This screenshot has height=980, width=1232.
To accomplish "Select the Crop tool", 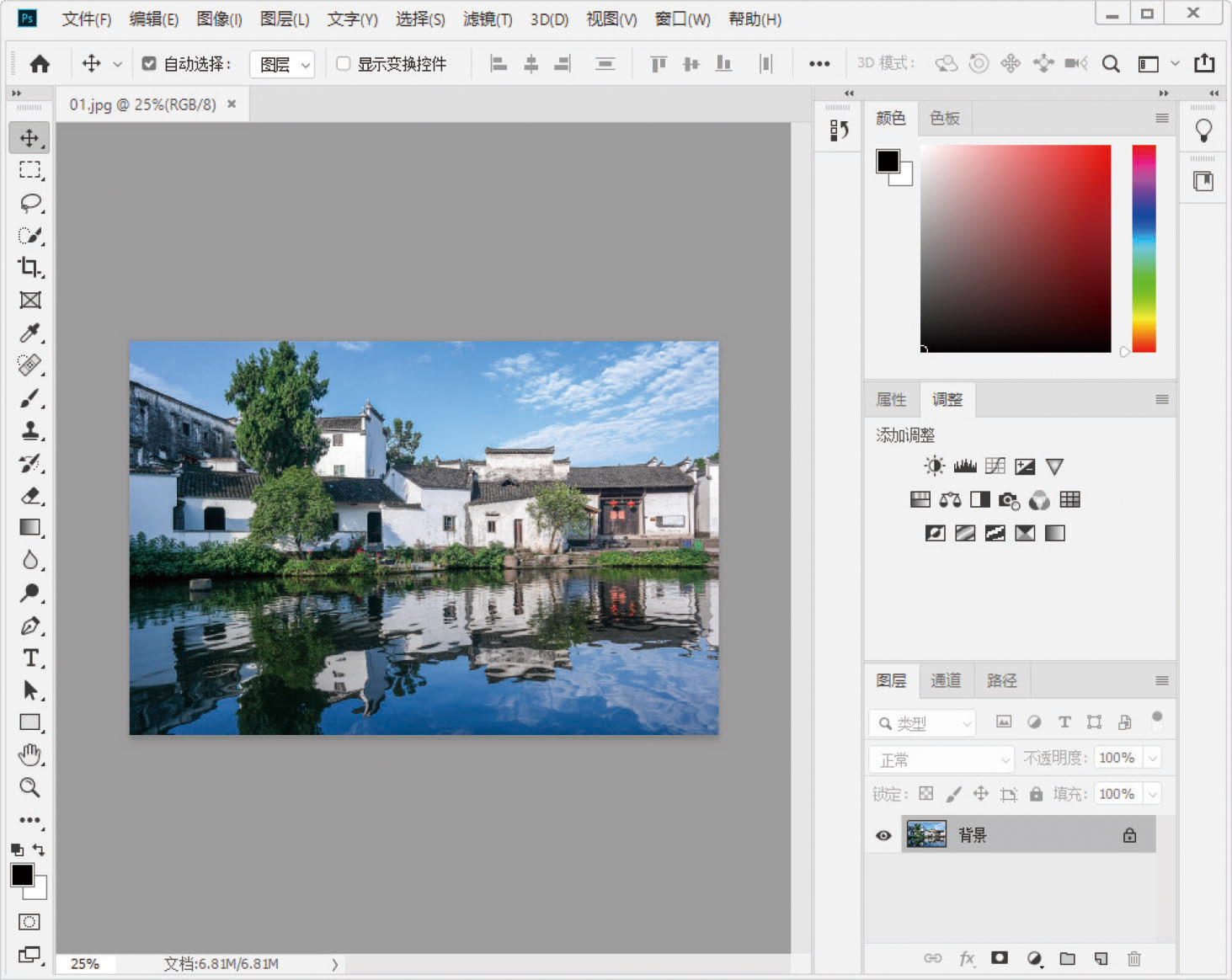I will pyautogui.click(x=29, y=268).
